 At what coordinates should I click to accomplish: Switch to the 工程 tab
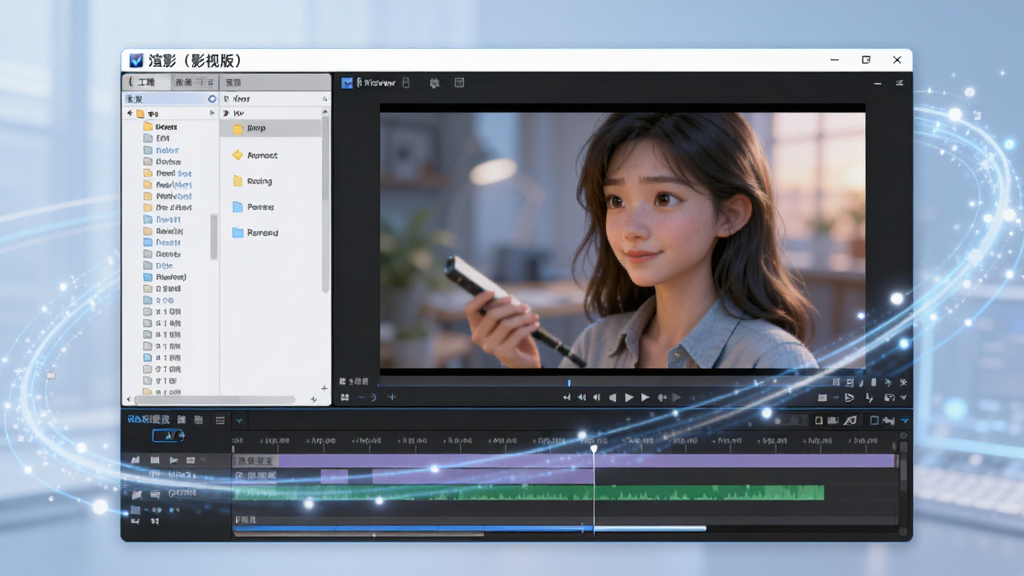(146, 82)
